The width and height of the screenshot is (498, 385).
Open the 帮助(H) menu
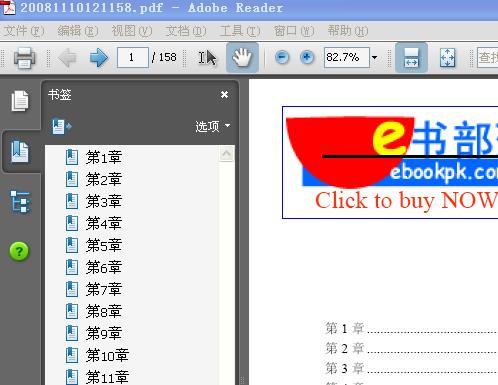pyautogui.click(x=348, y=31)
